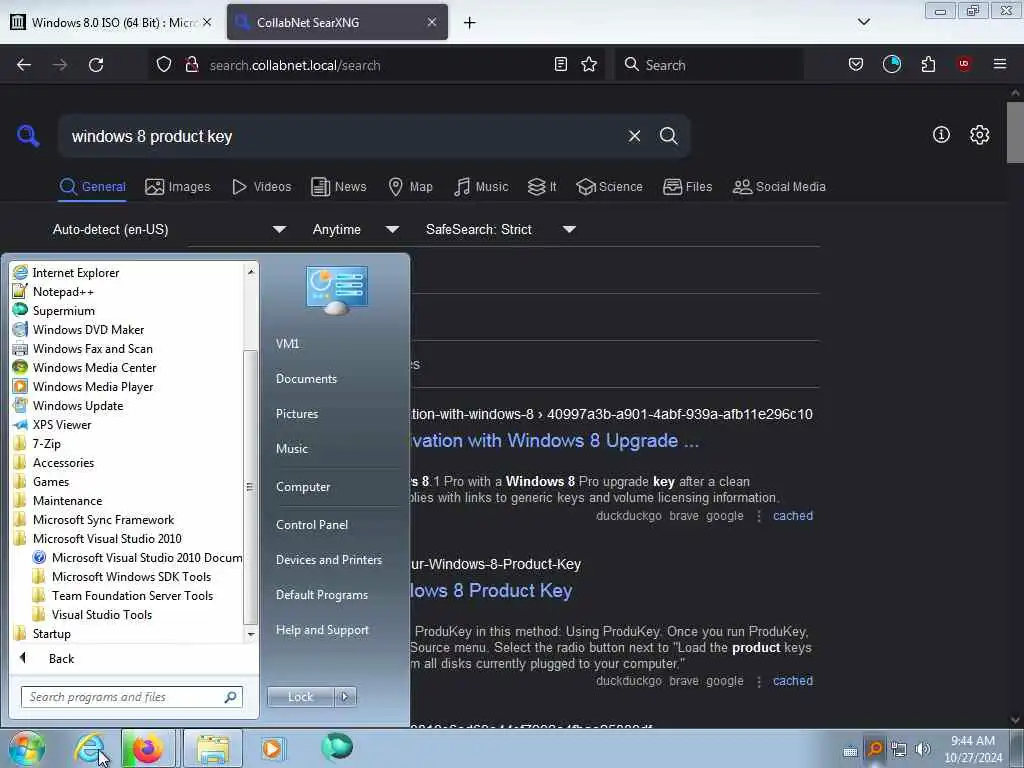Open the tracking protection shield icon
Viewport: 1024px width, 768px height.
coord(164,64)
